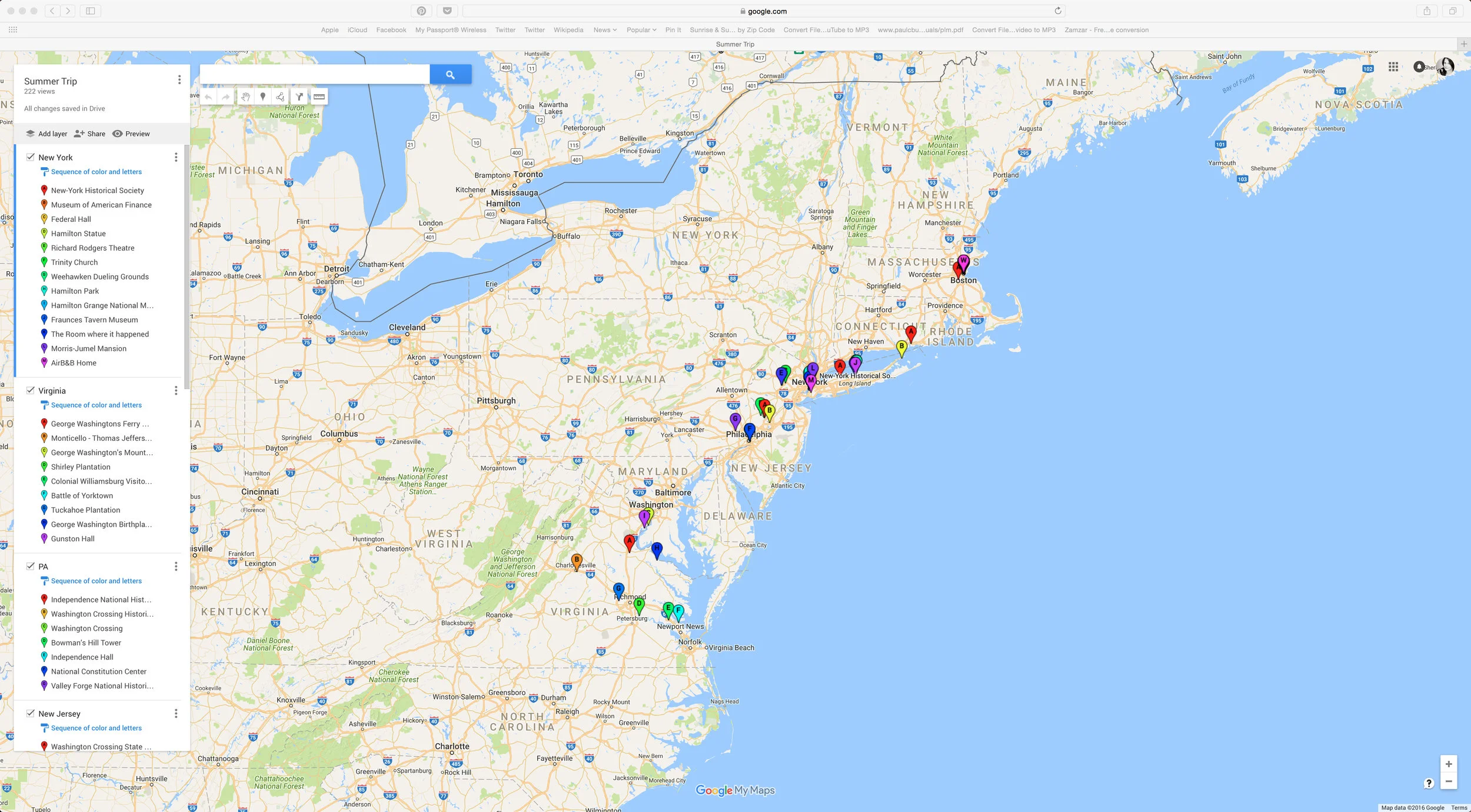The height and width of the screenshot is (812, 1471).
Task: Click the Undo arrow in map toolbar
Action: coord(209,96)
